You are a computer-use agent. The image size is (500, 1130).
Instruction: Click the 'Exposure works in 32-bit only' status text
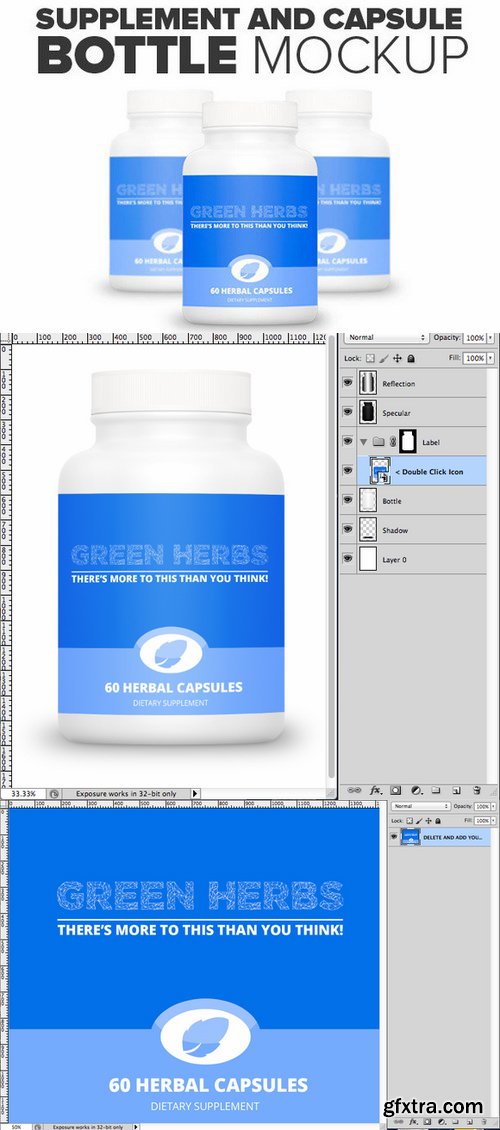pyautogui.click(x=125, y=793)
